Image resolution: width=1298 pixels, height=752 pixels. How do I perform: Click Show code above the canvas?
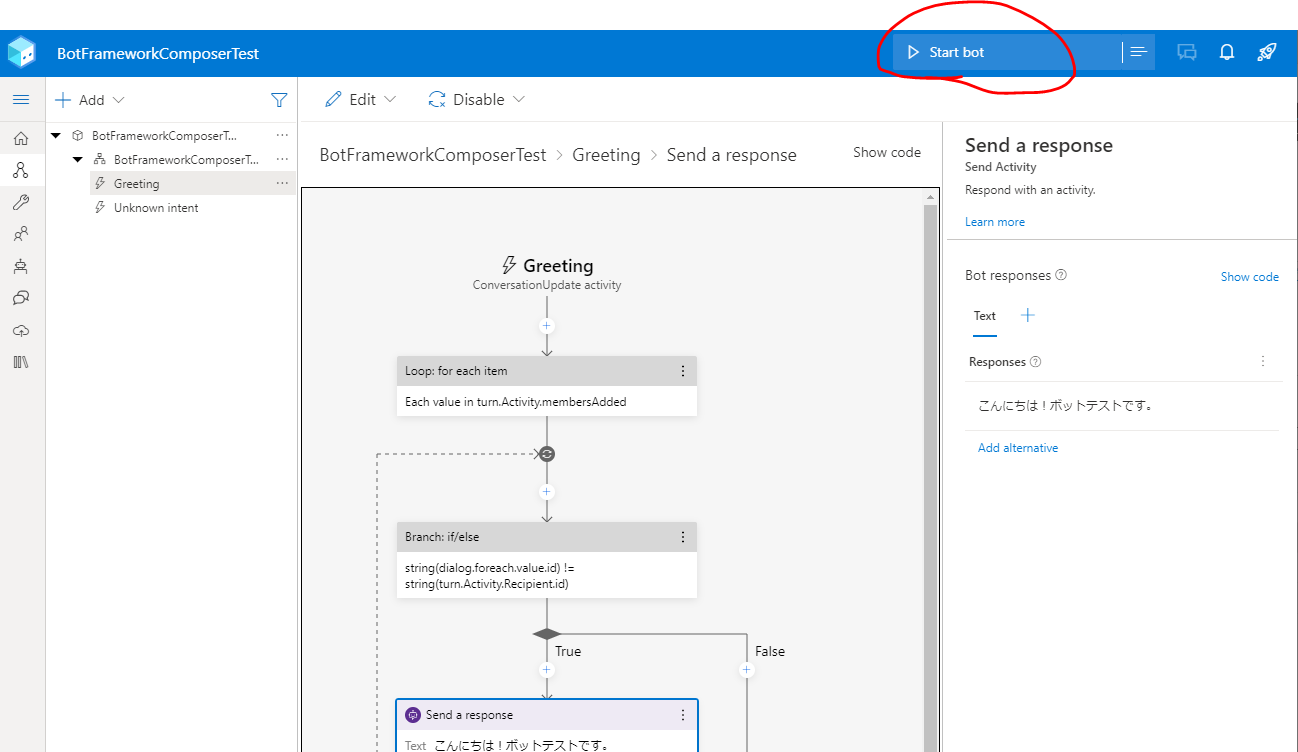tap(887, 152)
